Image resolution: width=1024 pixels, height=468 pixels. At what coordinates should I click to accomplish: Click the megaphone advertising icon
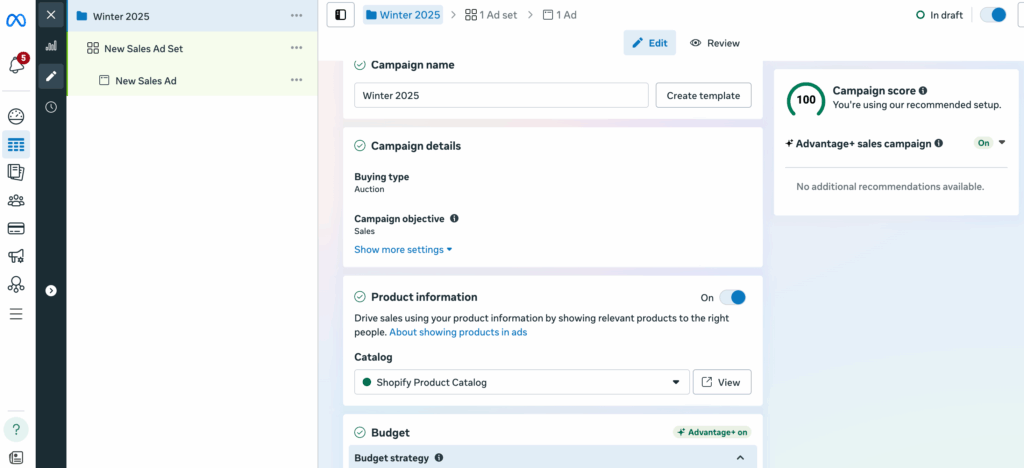(16, 257)
